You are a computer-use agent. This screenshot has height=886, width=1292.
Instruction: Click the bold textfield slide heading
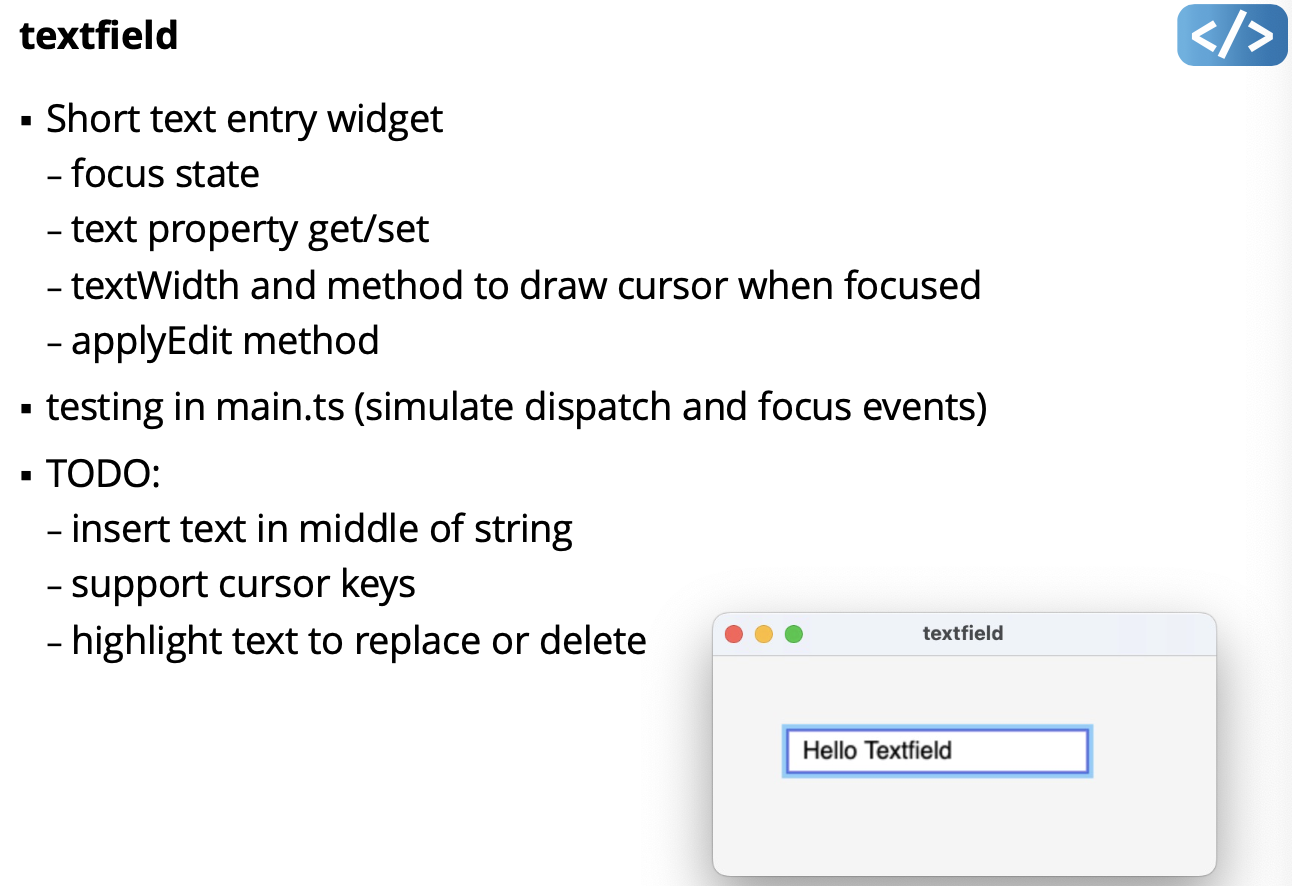pyautogui.click(x=99, y=36)
